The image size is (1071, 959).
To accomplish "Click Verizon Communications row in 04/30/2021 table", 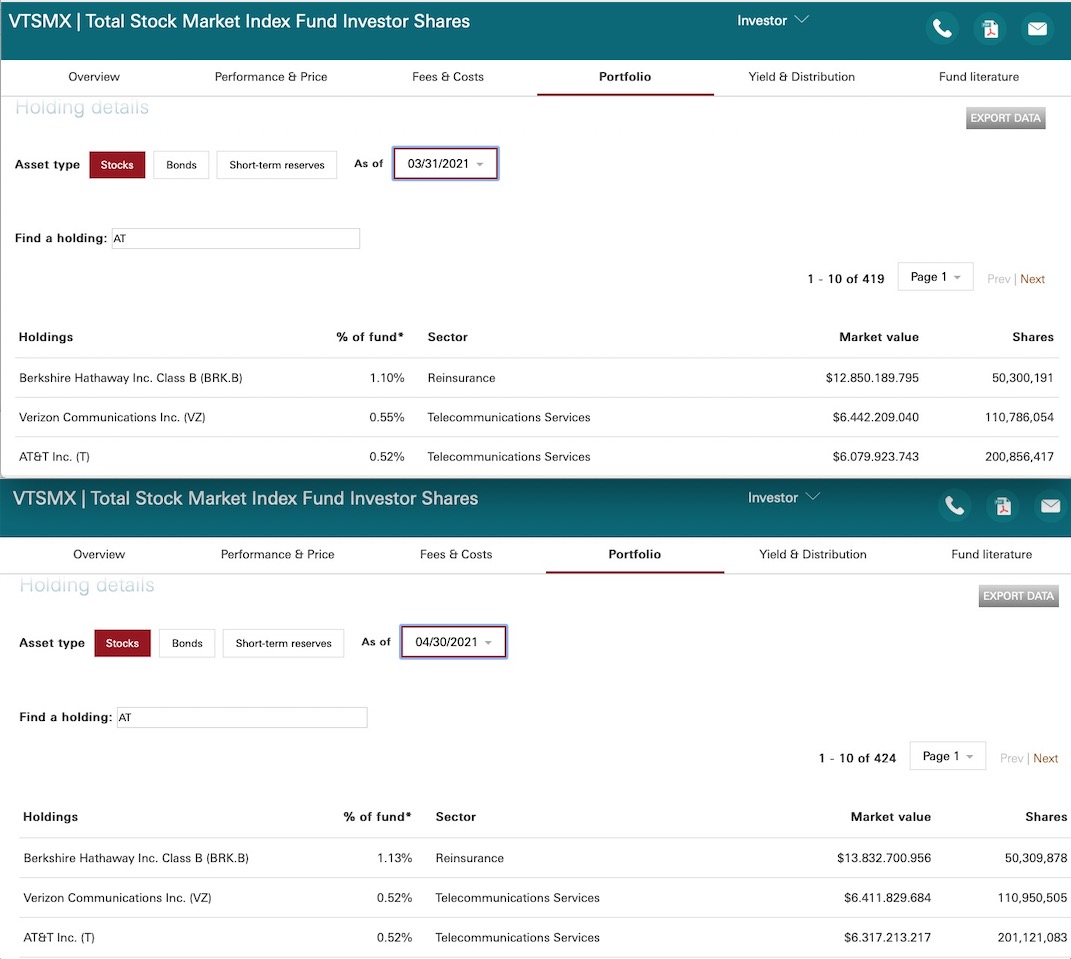I will 545,898.
